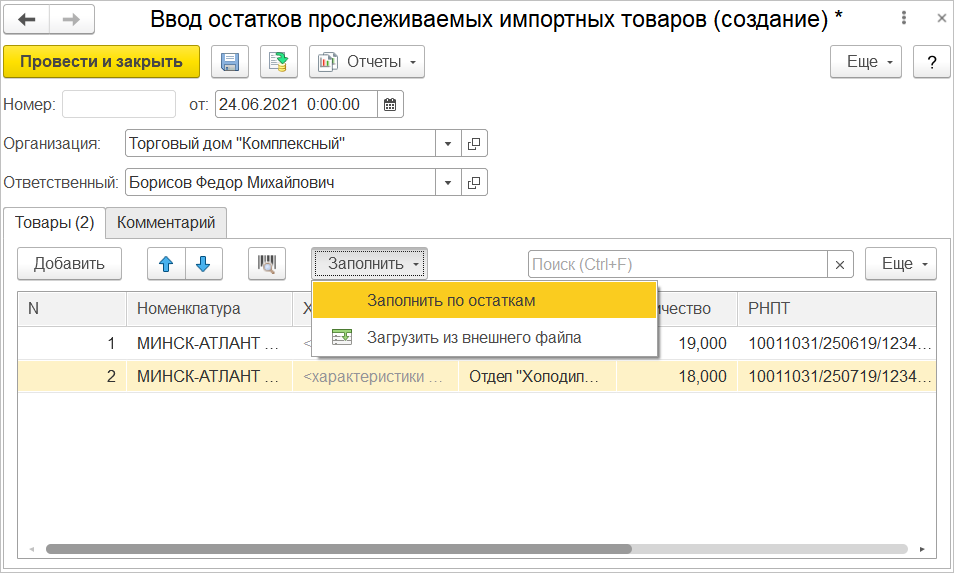Image resolution: width=954 pixels, height=573 pixels.
Task: Click the post document icon
Action: (279, 62)
